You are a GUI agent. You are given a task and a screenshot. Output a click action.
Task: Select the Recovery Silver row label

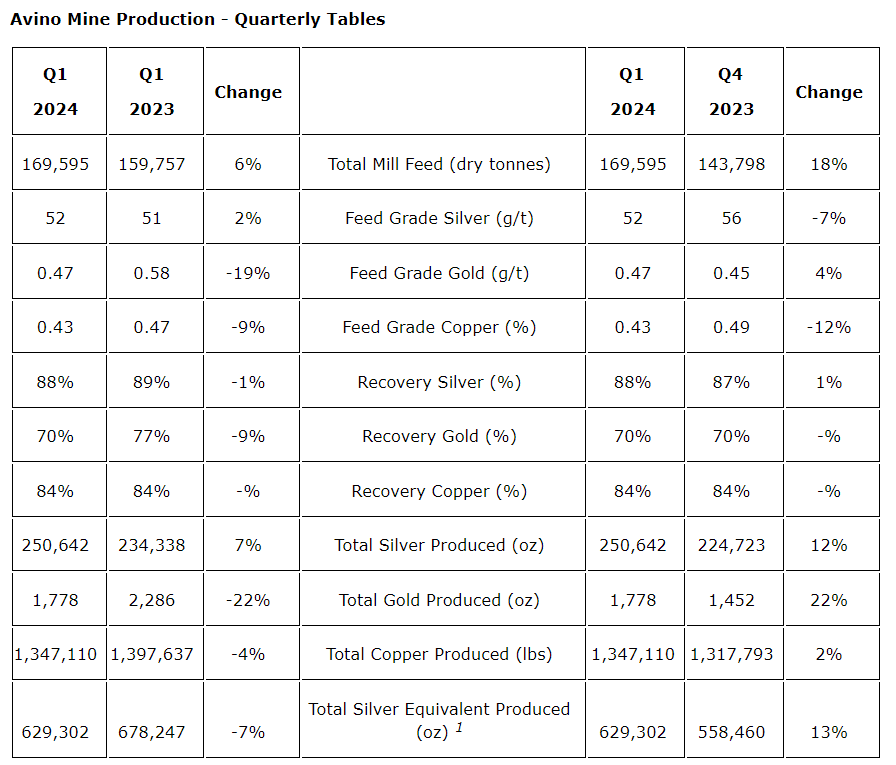[x=439, y=382]
